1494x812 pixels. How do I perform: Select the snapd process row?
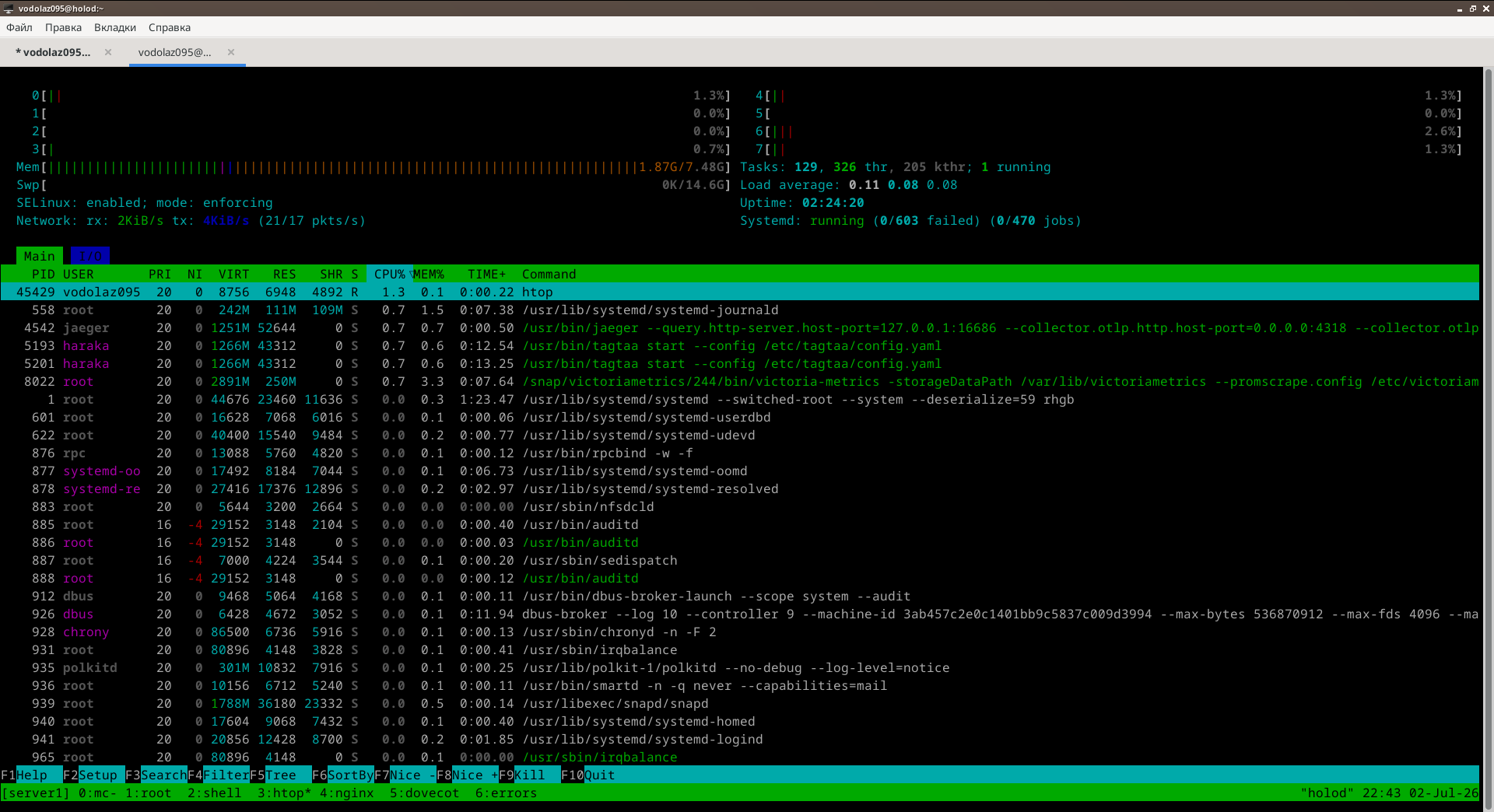point(739,703)
